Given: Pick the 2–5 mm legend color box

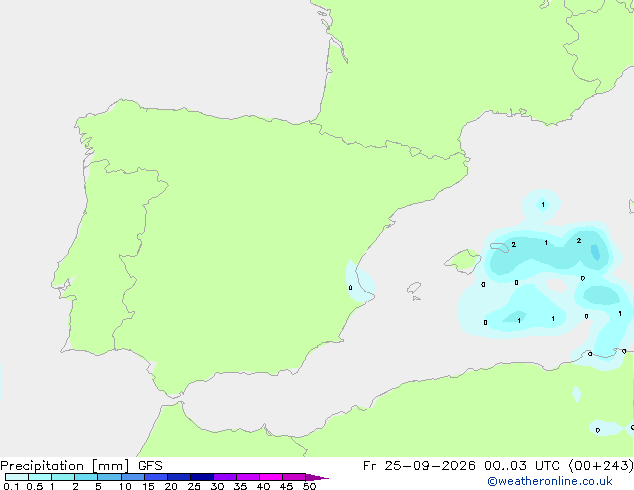Looking at the screenshot, I should pyautogui.click(x=86, y=477).
